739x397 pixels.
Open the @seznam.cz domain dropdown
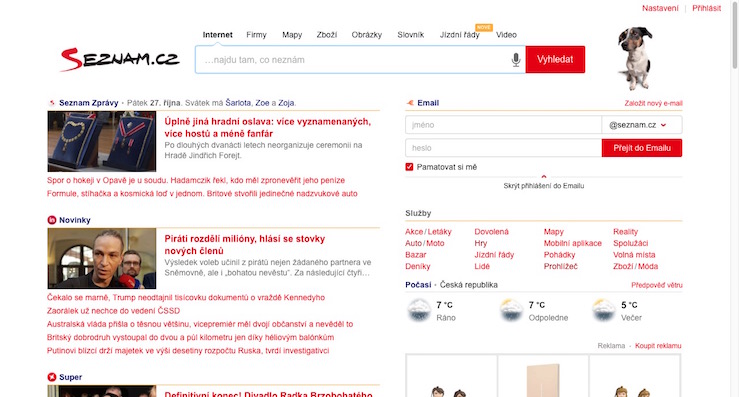tap(641, 125)
